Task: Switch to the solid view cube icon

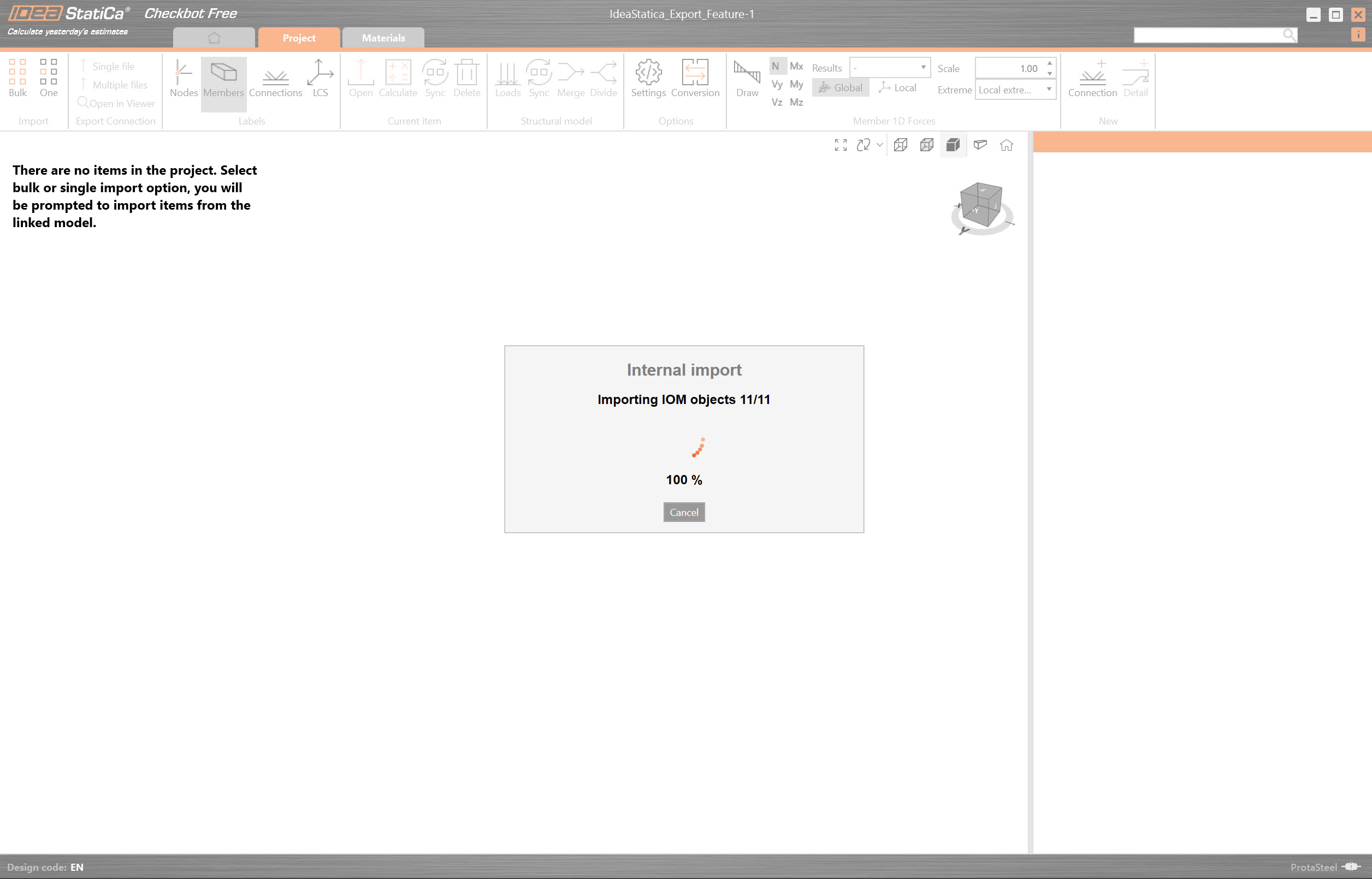Action: coord(953,145)
